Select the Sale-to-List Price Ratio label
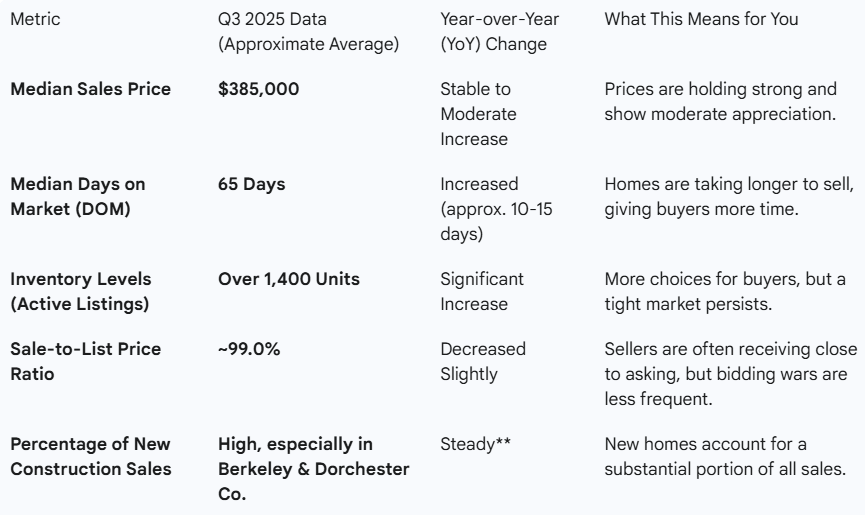Screen dimensions: 865x515 (x=86, y=361)
